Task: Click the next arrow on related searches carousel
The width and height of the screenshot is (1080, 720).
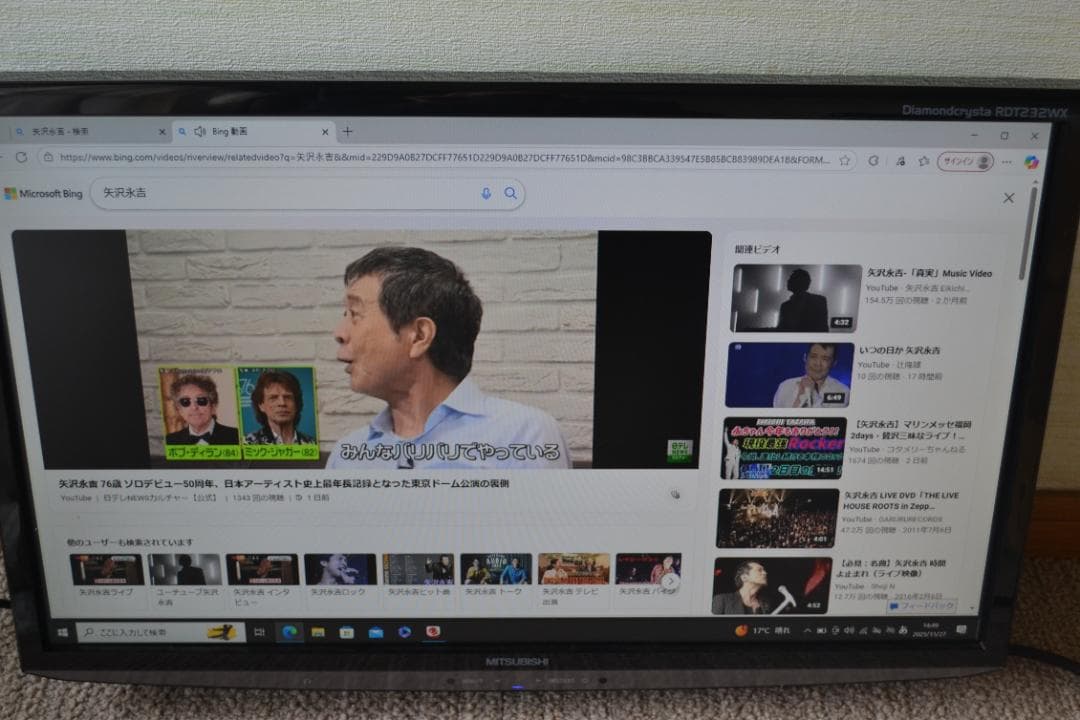Action: coord(669,583)
